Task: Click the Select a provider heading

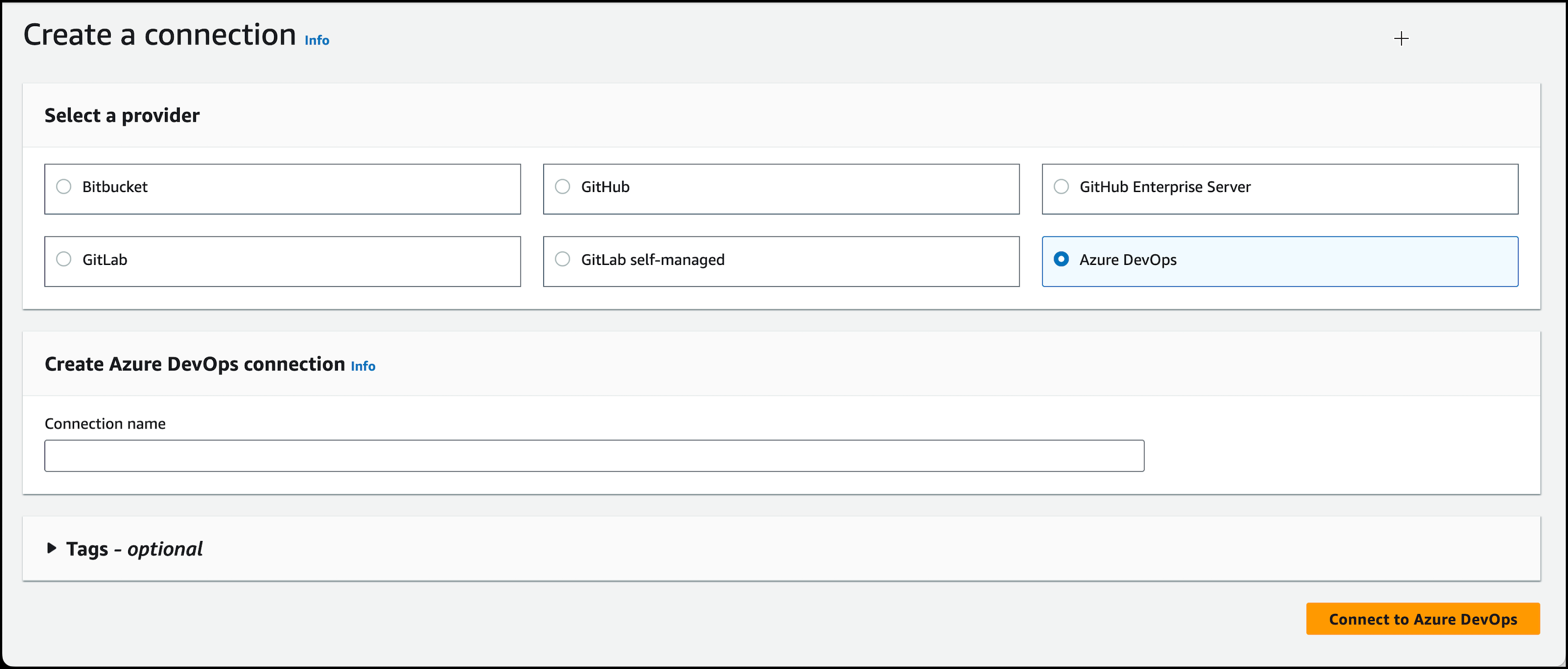Action: tap(121, 115)
